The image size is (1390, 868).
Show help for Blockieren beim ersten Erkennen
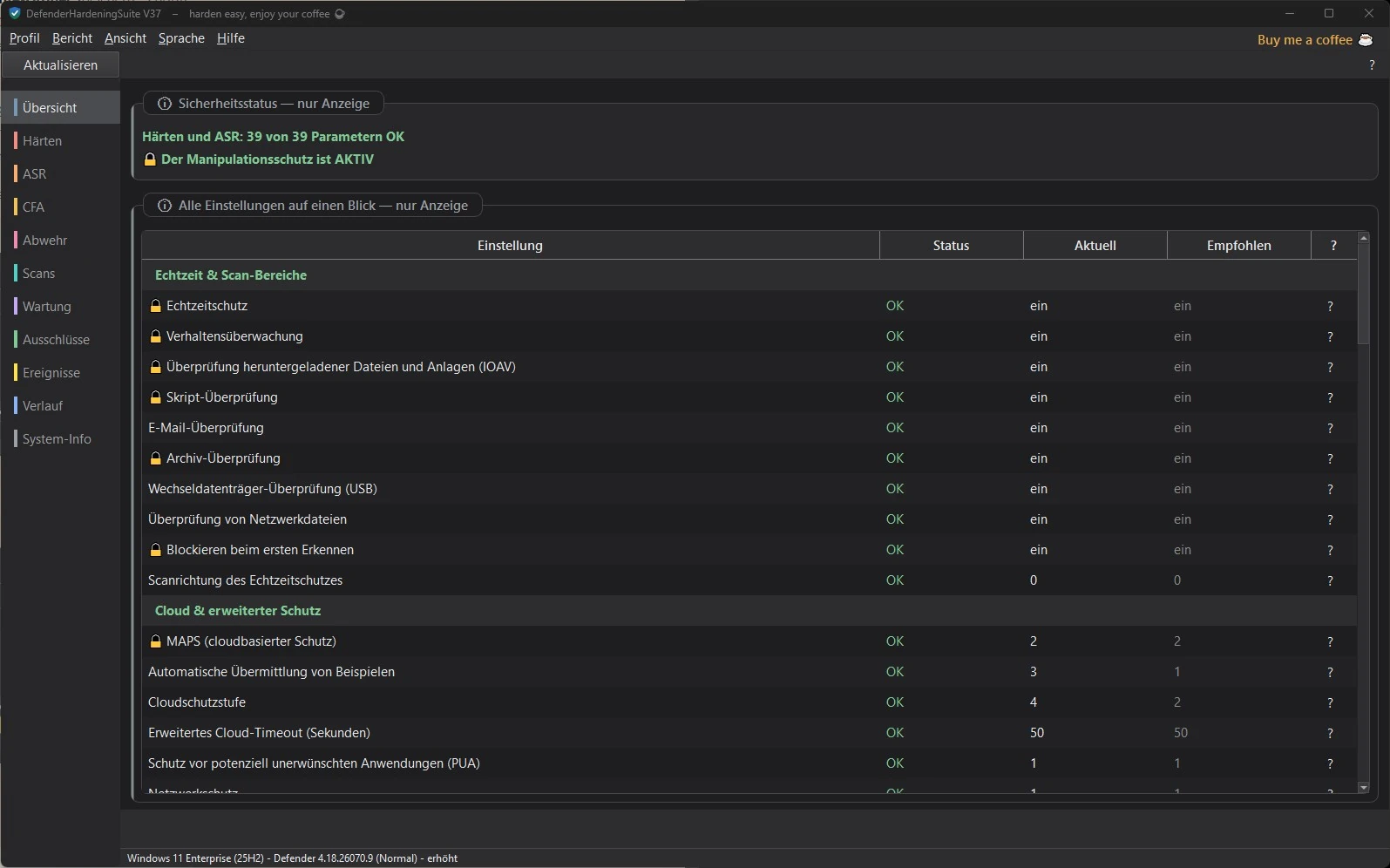point(1330,550)
